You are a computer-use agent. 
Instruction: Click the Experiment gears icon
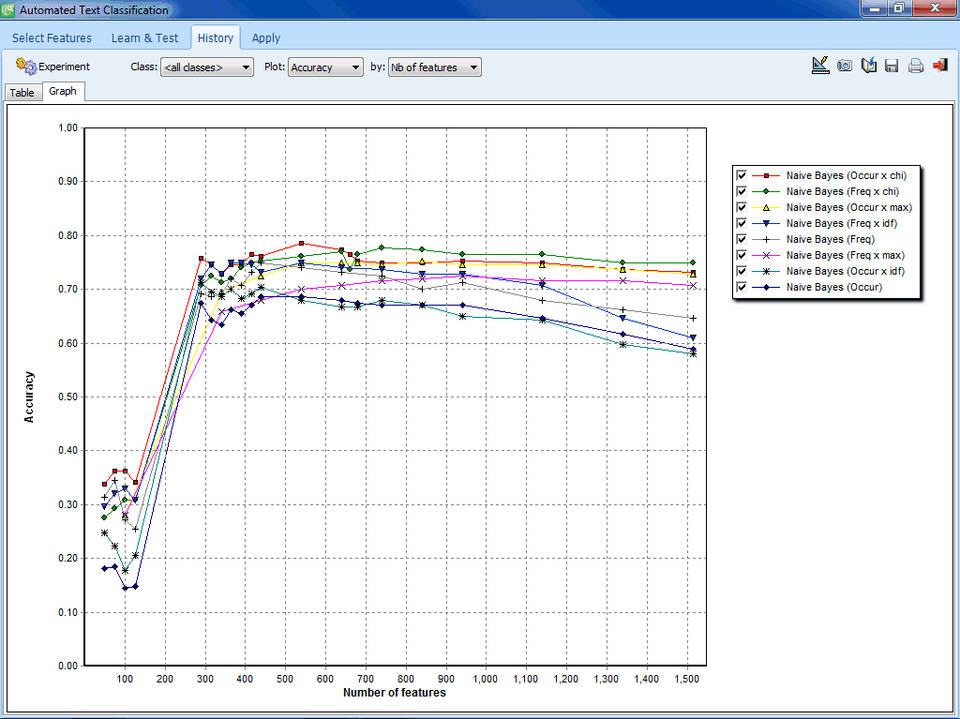point(26,66)
